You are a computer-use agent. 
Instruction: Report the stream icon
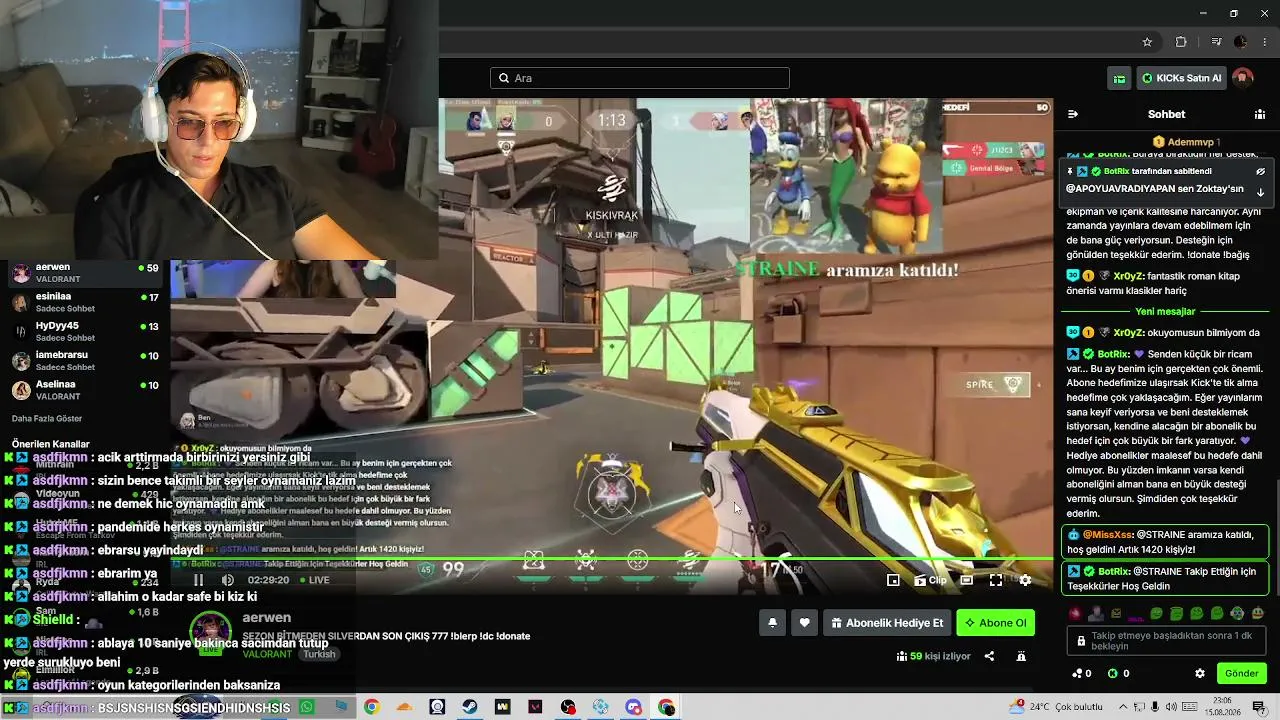click(x=1021, y=656)
